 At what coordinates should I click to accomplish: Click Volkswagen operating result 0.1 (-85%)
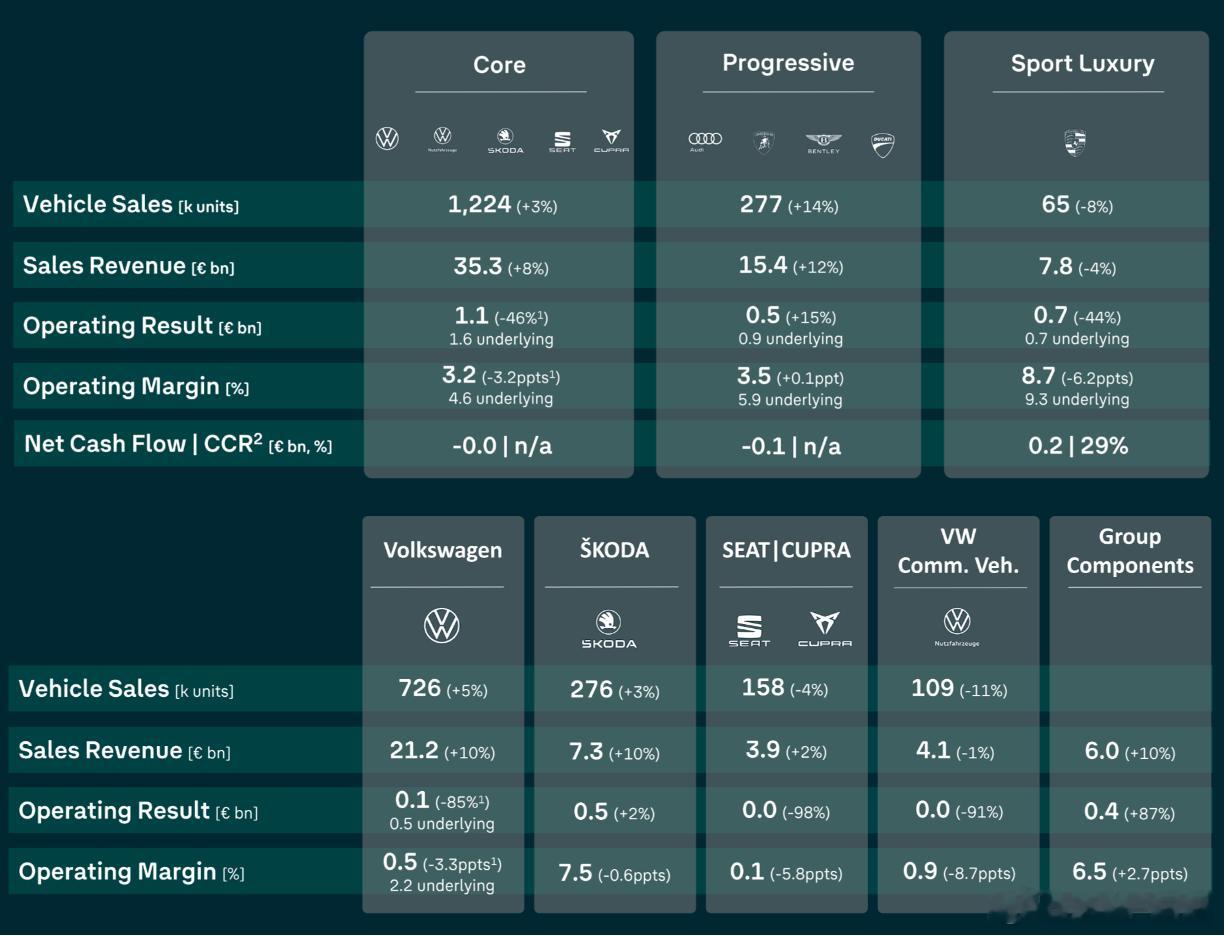442,800
